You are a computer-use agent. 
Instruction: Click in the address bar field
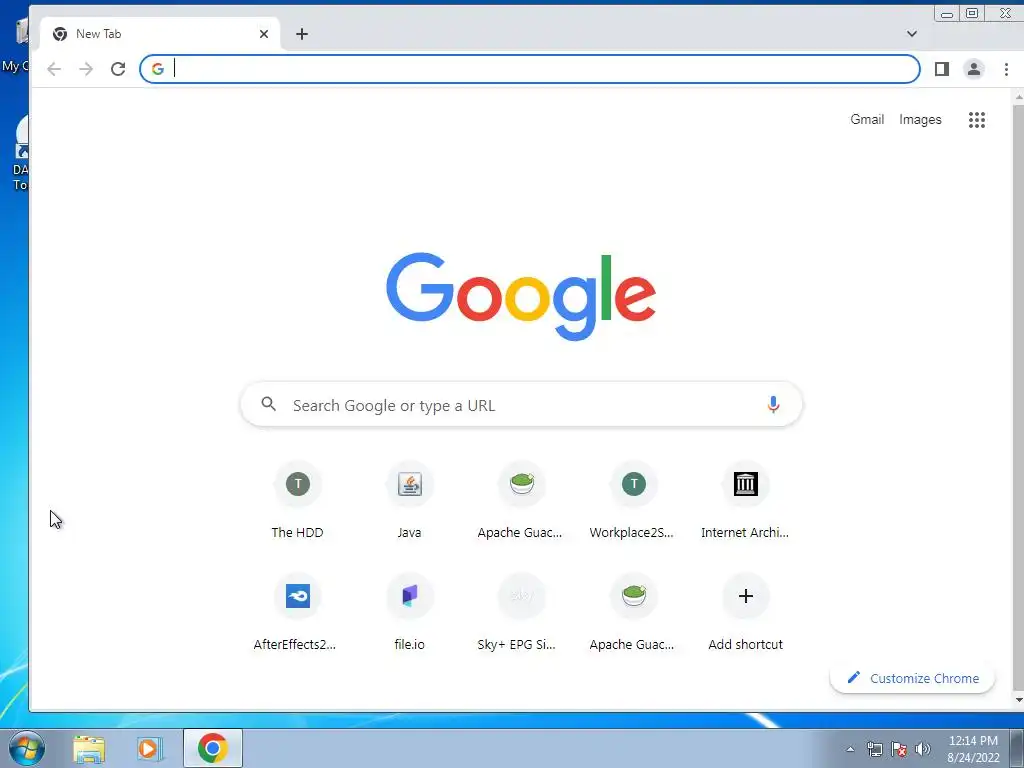(x=530, y=69)
